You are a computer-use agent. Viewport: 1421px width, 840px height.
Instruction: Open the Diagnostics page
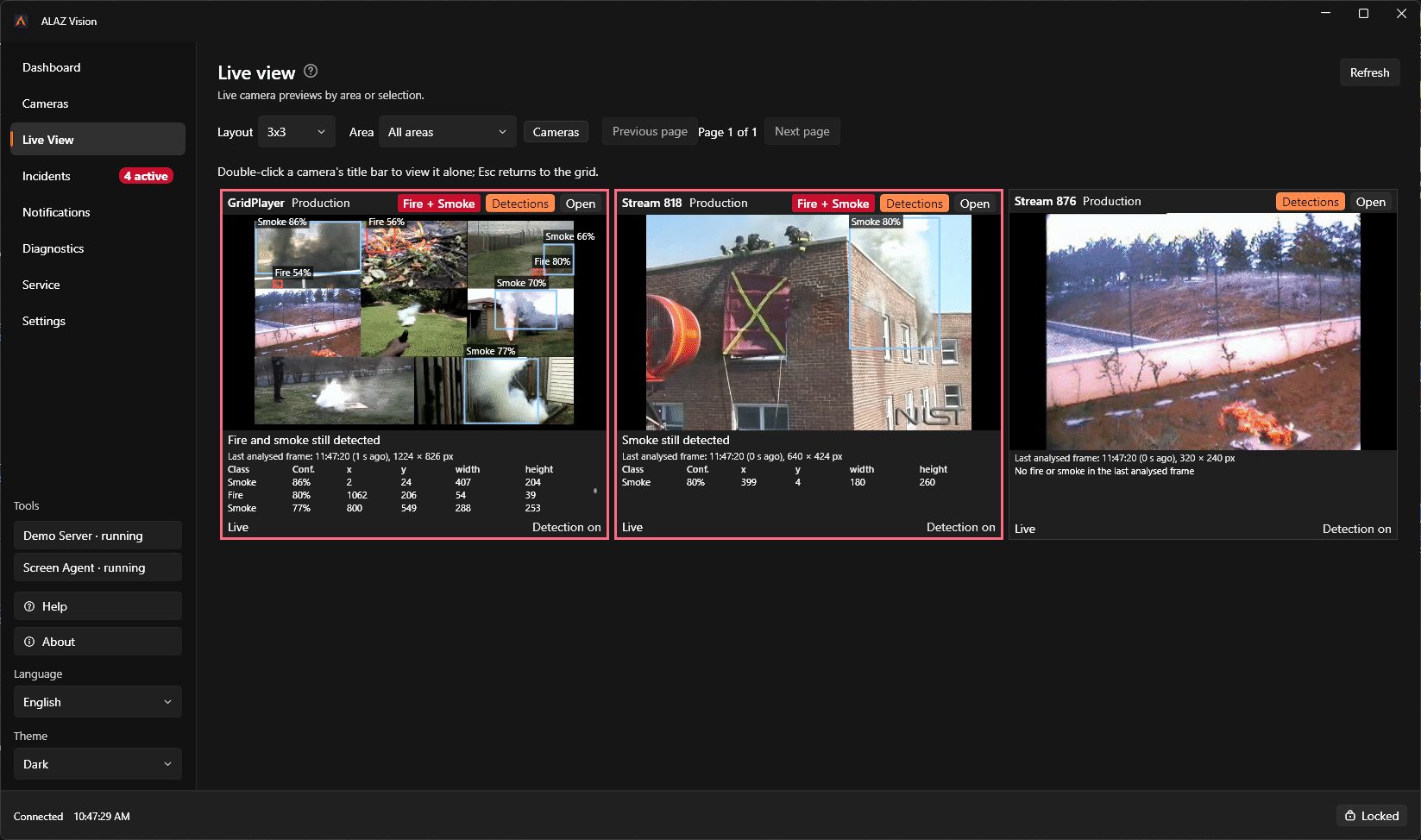click(97, 248)
